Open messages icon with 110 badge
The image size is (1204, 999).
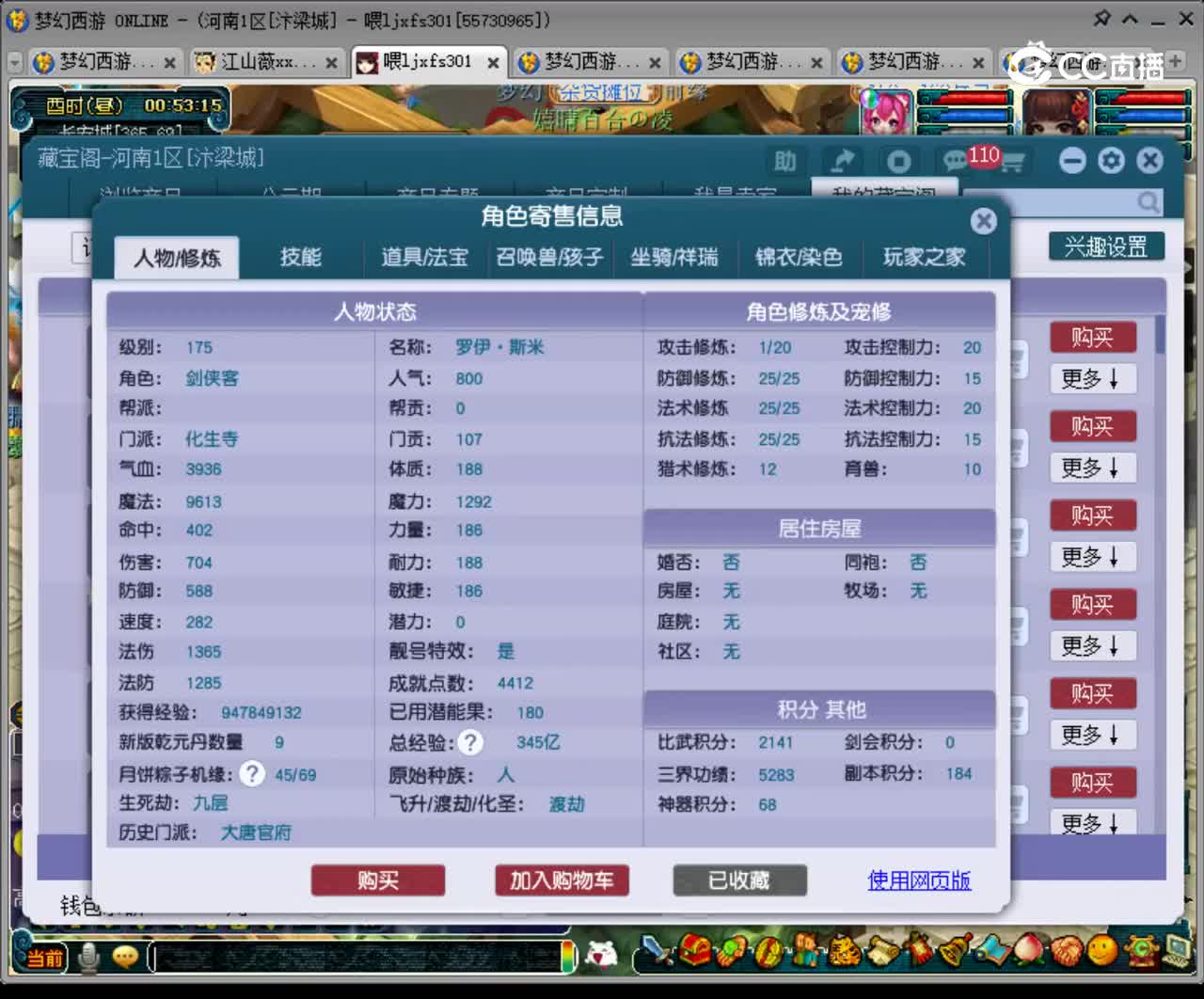click(x=956, y=161)
